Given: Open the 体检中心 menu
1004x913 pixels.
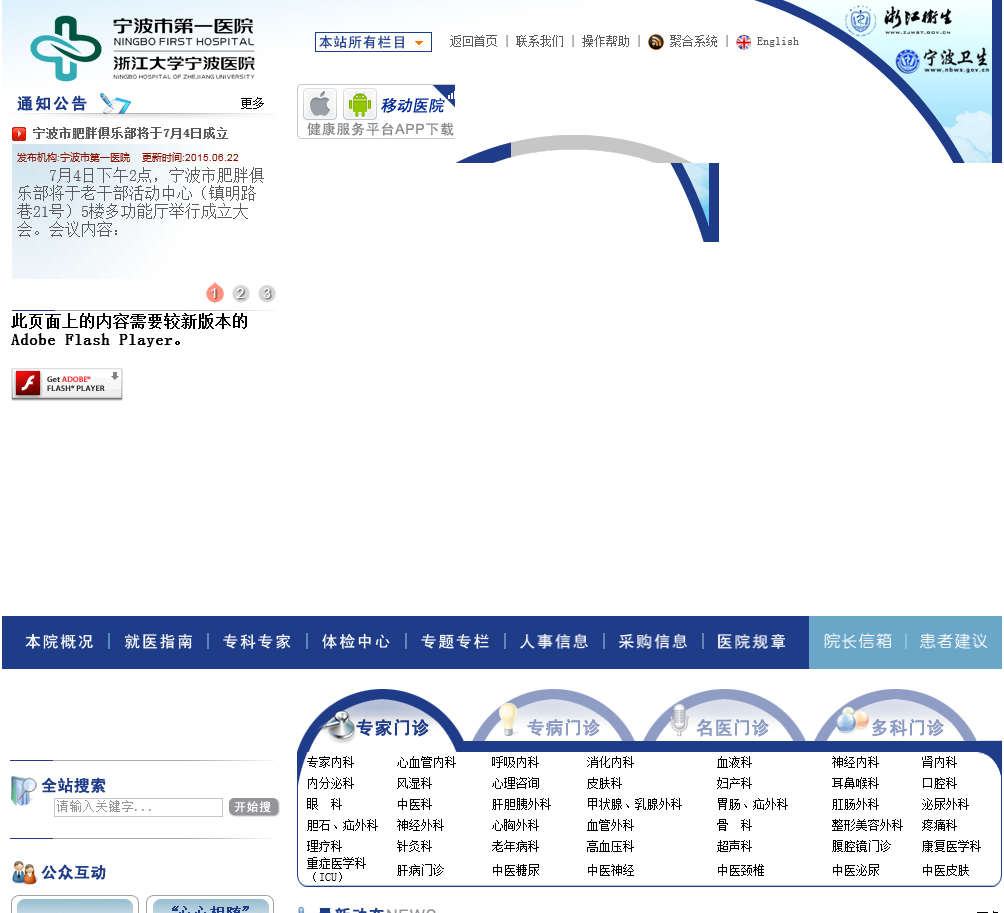Looking at the screenshot, I should coord(356,642).
